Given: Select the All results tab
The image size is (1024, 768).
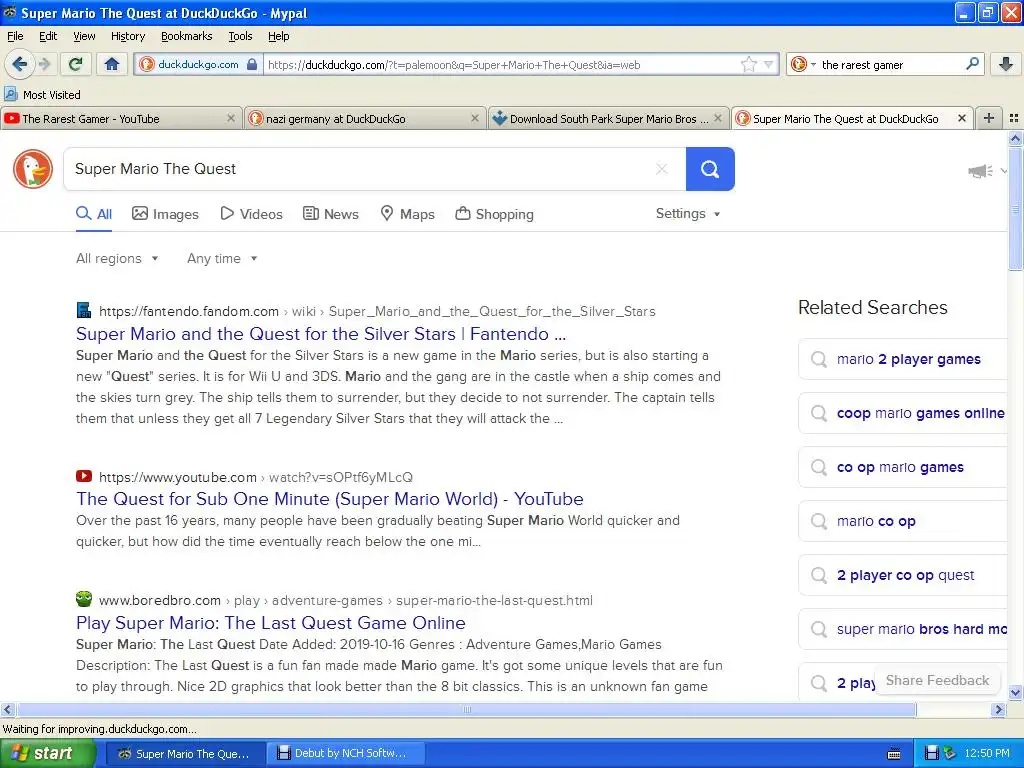Looking at the screenshot, I should (x=94, y=214).
